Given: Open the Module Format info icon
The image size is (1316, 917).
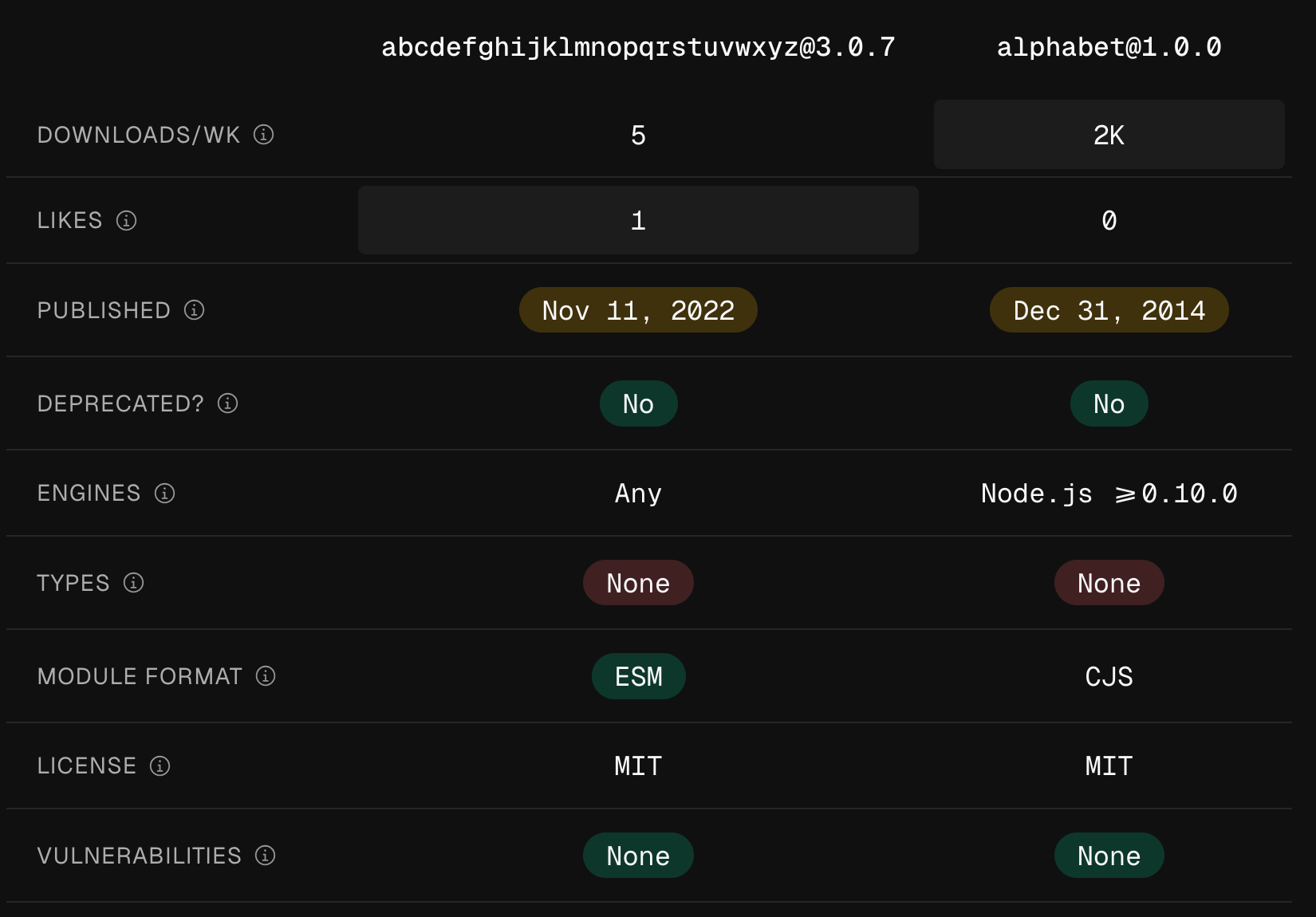Looking at the screenshot, I should (x=266, y=676).
